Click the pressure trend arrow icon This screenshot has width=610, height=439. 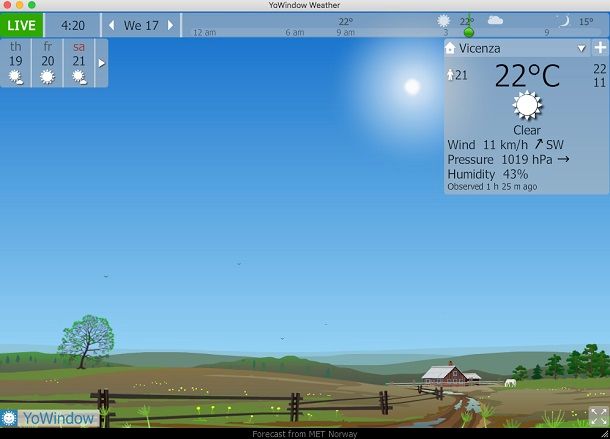pyautogui.click(x=563, y=159)
